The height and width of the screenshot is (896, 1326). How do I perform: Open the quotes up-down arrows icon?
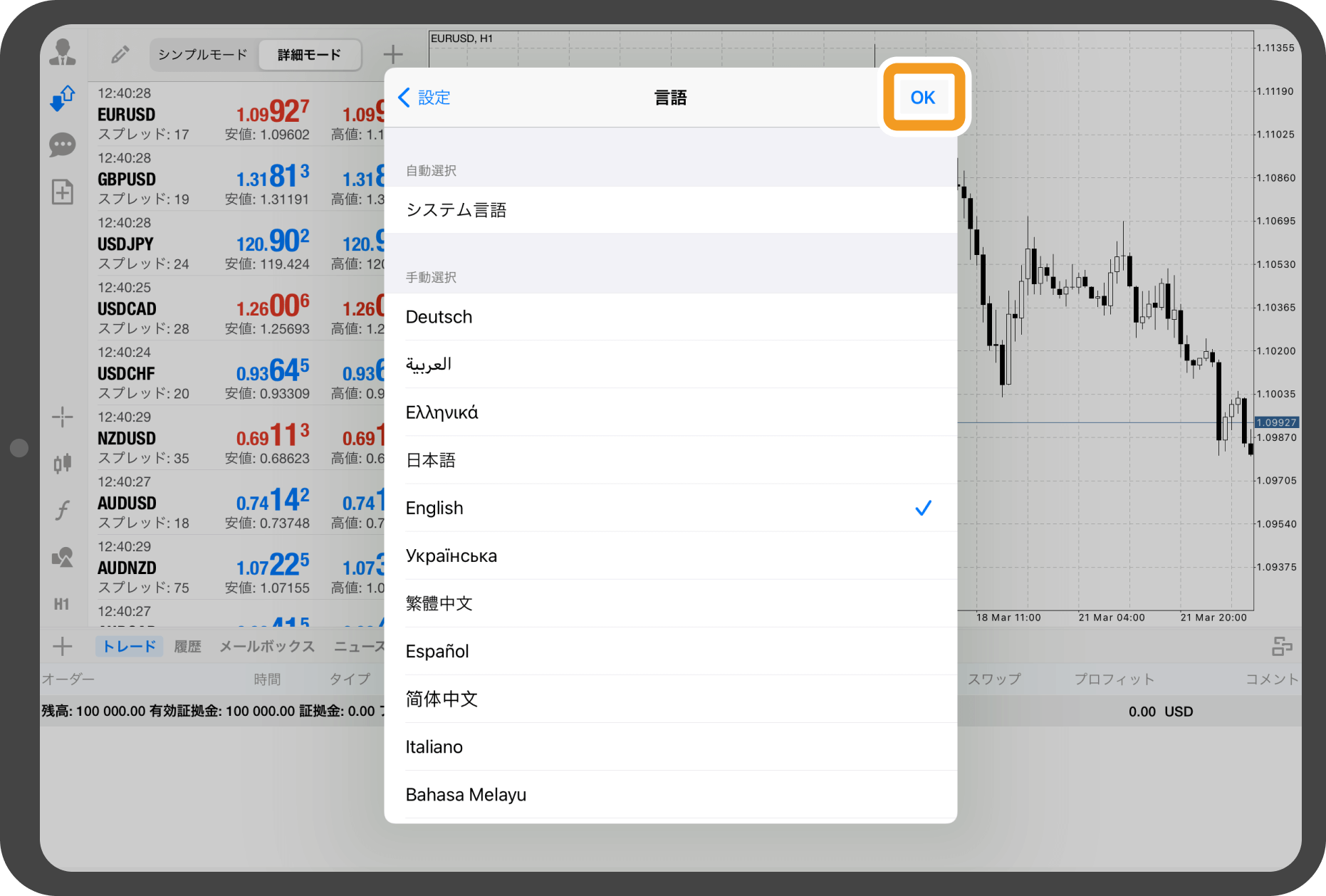point(63,98)
